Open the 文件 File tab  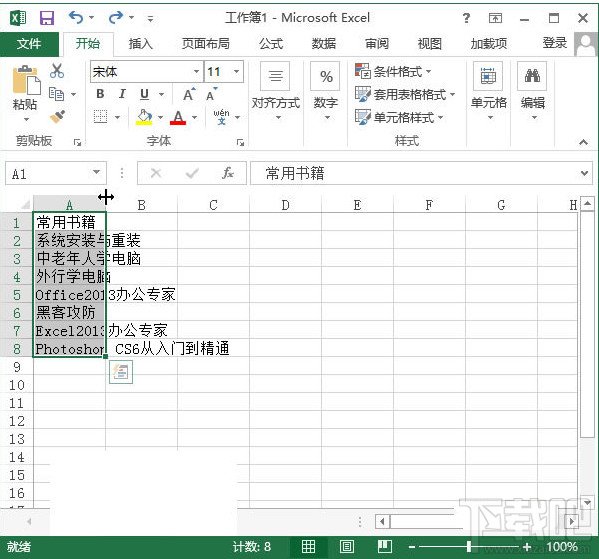coord(29,44)
